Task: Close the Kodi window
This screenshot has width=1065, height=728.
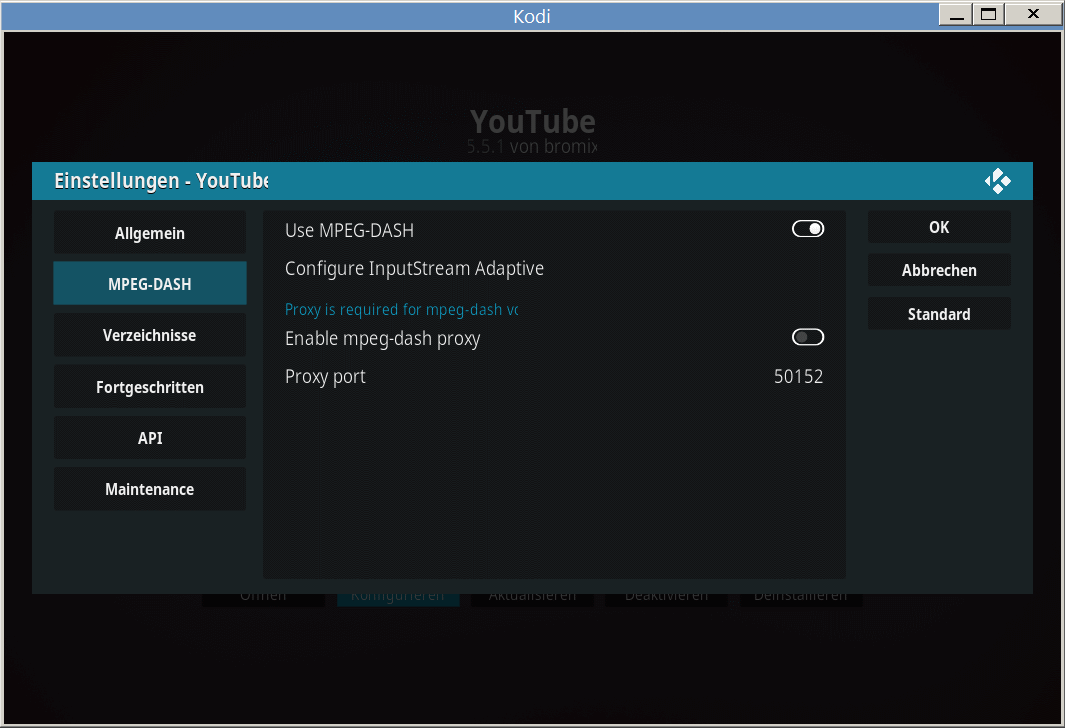Action: click(1033, 14)
